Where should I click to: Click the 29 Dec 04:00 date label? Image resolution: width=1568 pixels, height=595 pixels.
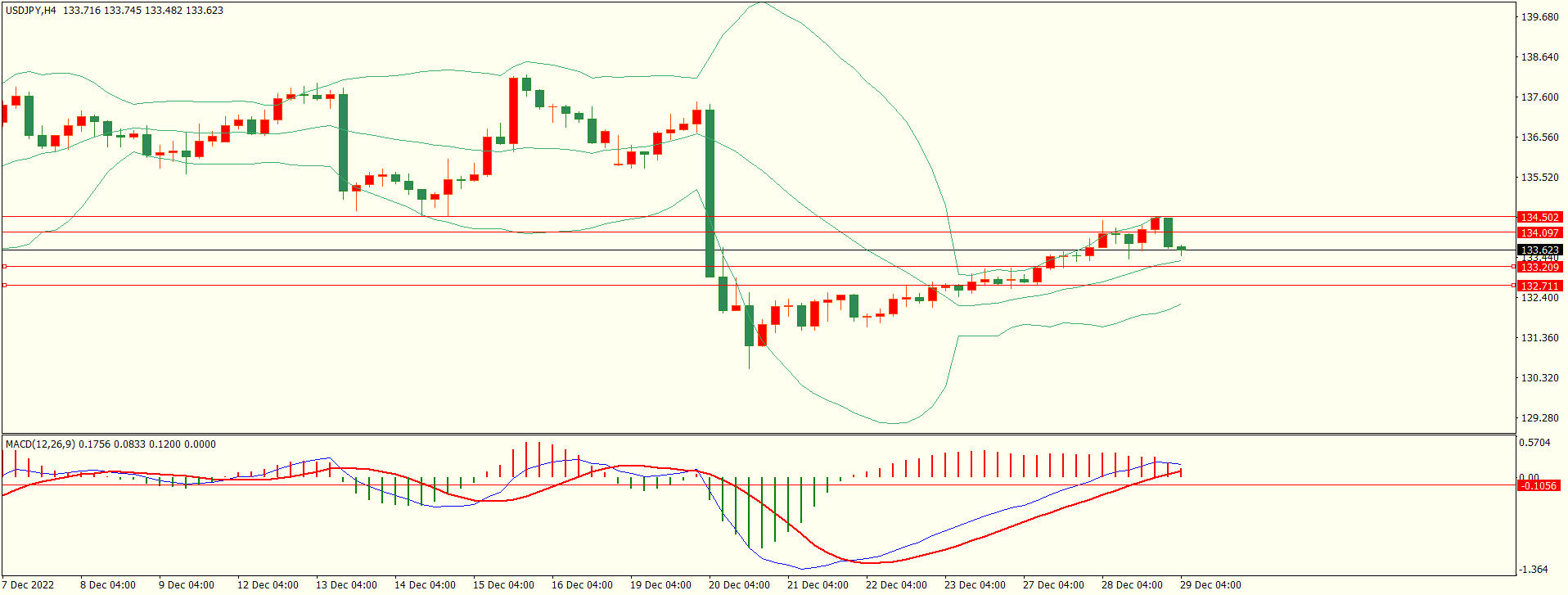tap(1210, 585)
